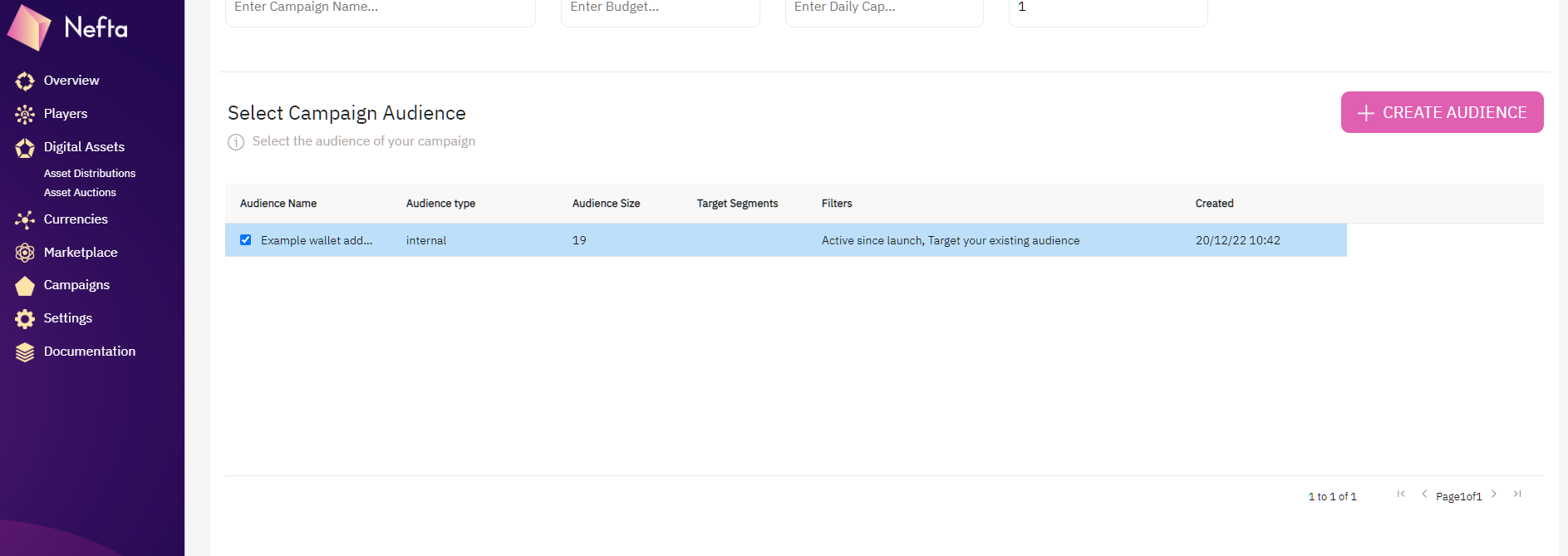Open Asset Auctions submenu item
The image size is (1568, 556).
click(80, 192)
